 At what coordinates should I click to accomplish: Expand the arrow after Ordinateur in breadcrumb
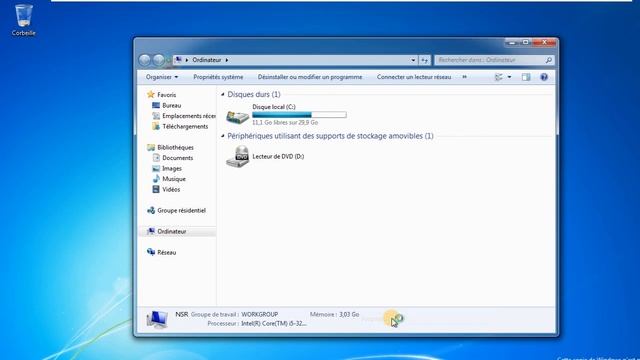(x=227, y=60)
